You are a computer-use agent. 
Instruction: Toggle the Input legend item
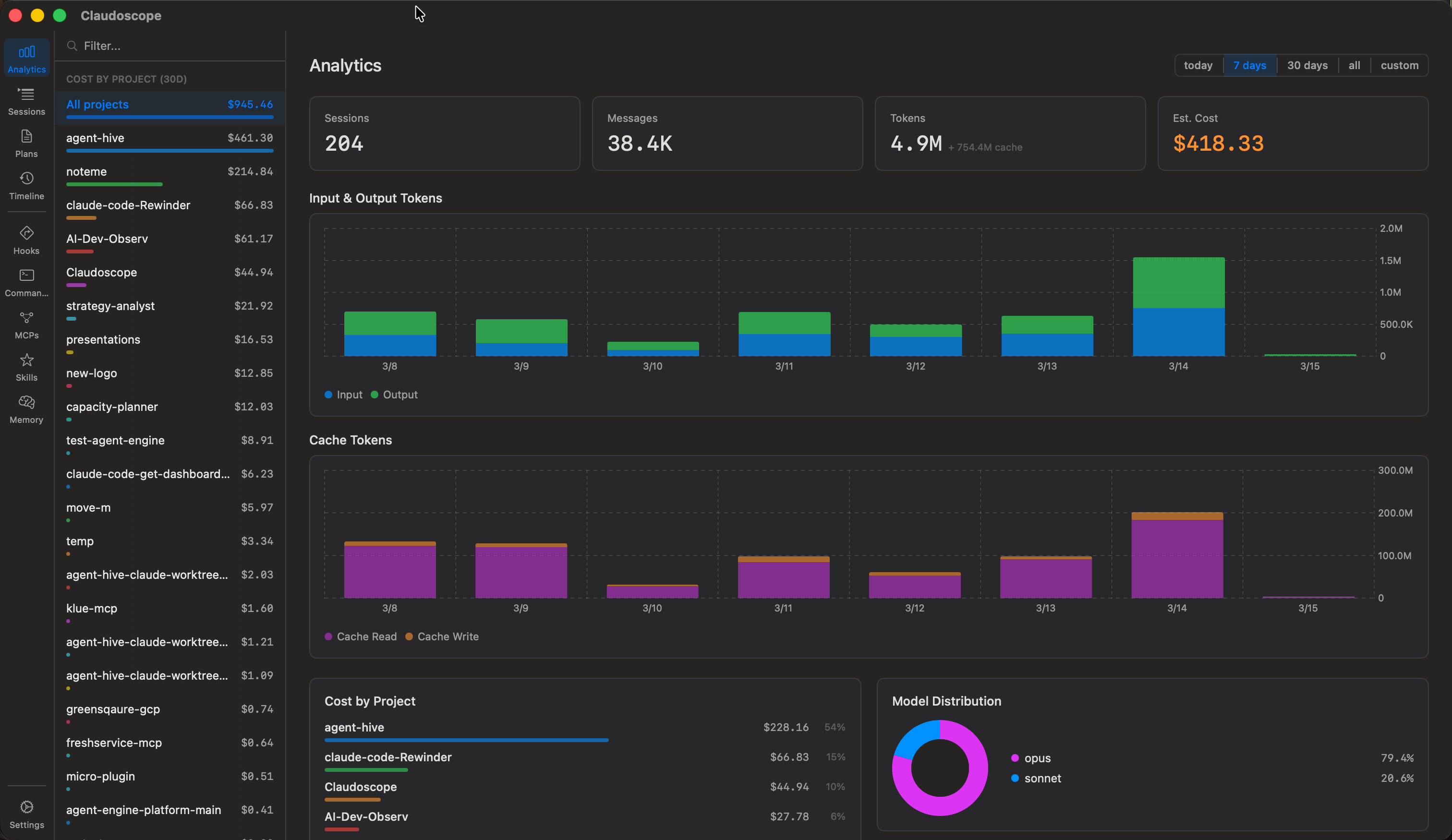343,395
